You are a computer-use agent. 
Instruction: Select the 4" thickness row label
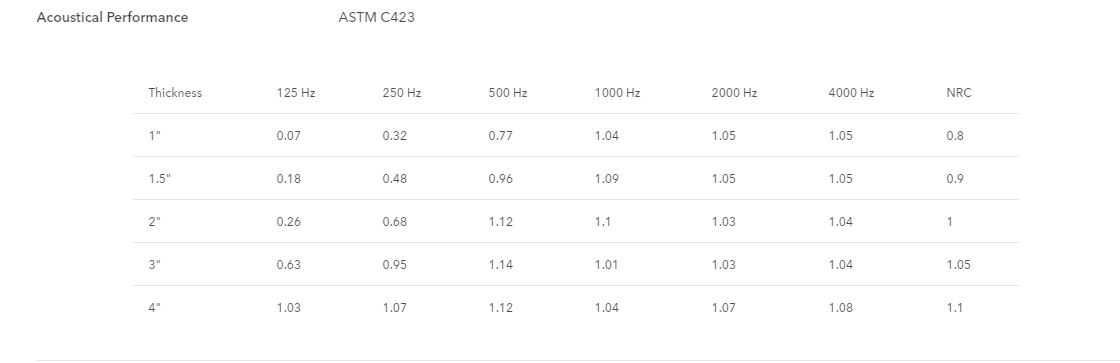154,308
